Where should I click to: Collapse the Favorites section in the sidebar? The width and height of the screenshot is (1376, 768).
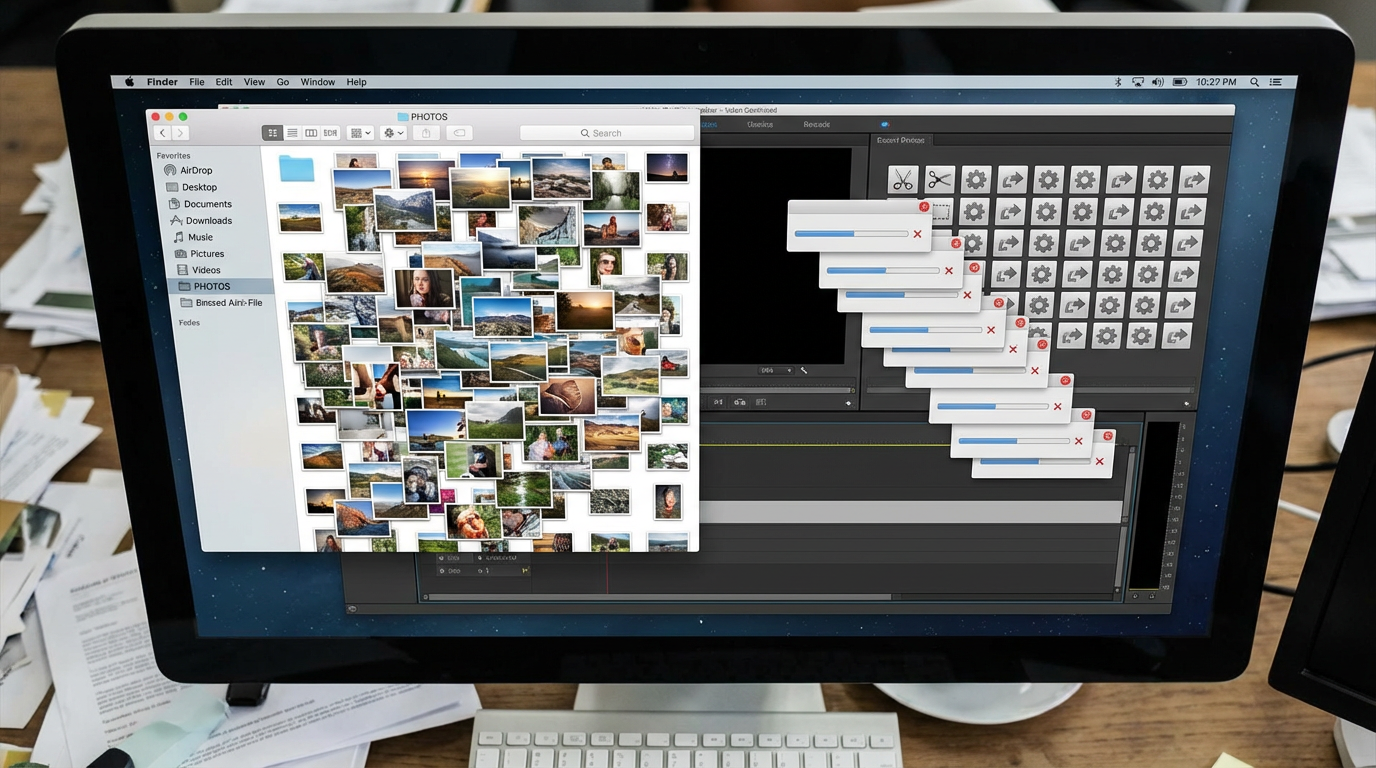tap(173, 155)
